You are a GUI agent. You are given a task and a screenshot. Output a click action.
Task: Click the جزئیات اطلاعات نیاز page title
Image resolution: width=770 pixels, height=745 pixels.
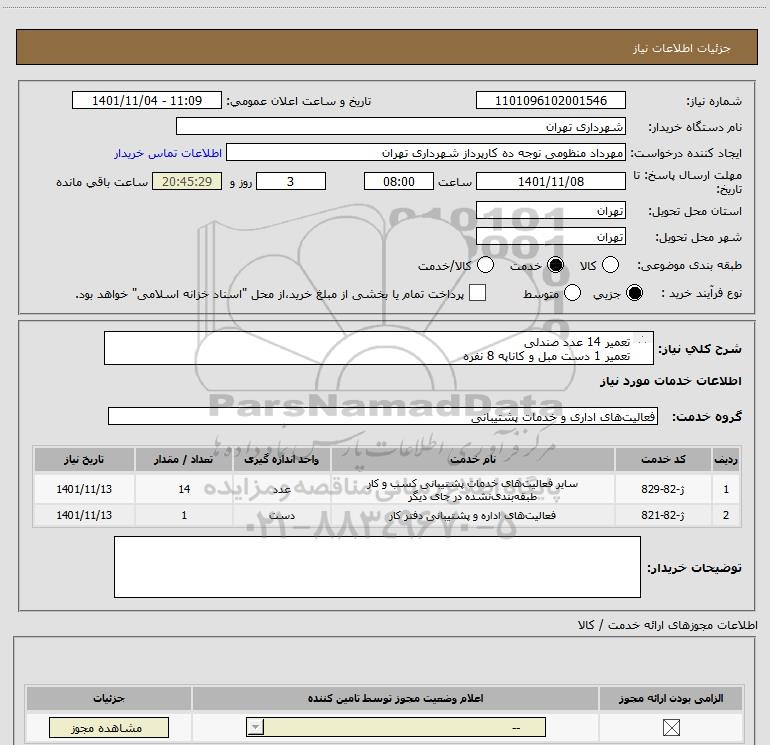coord(681,48)
